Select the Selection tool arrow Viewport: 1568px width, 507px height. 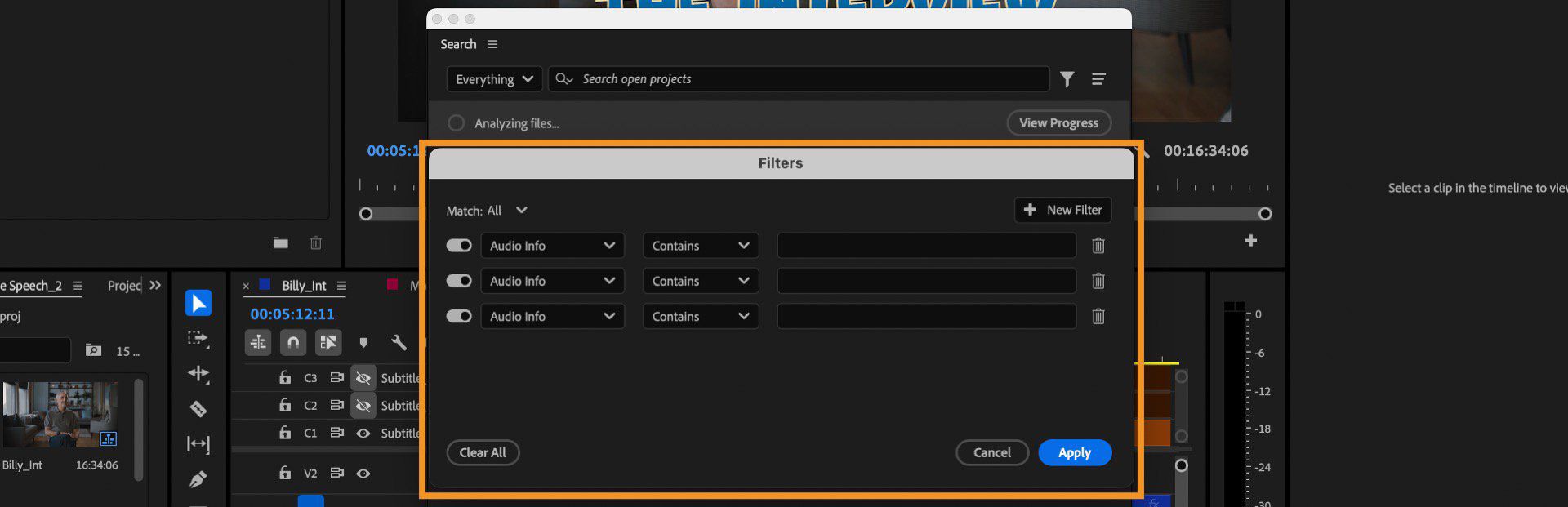[198, 303]
